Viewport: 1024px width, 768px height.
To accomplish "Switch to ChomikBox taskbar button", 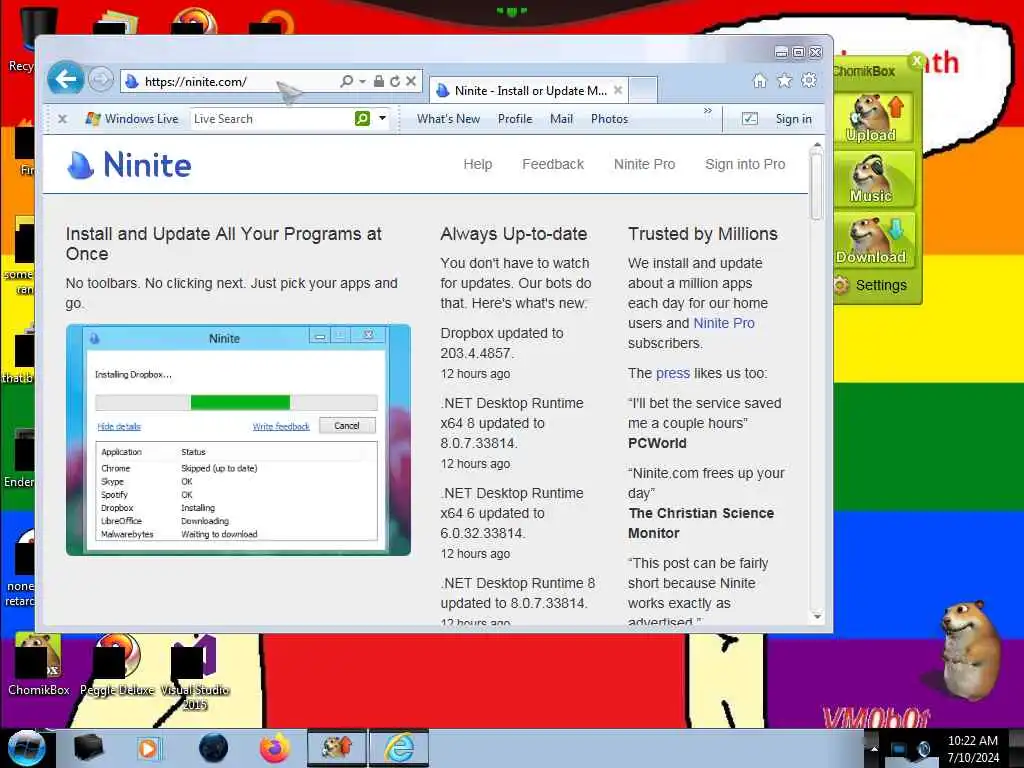I will [x=337, y=748].
